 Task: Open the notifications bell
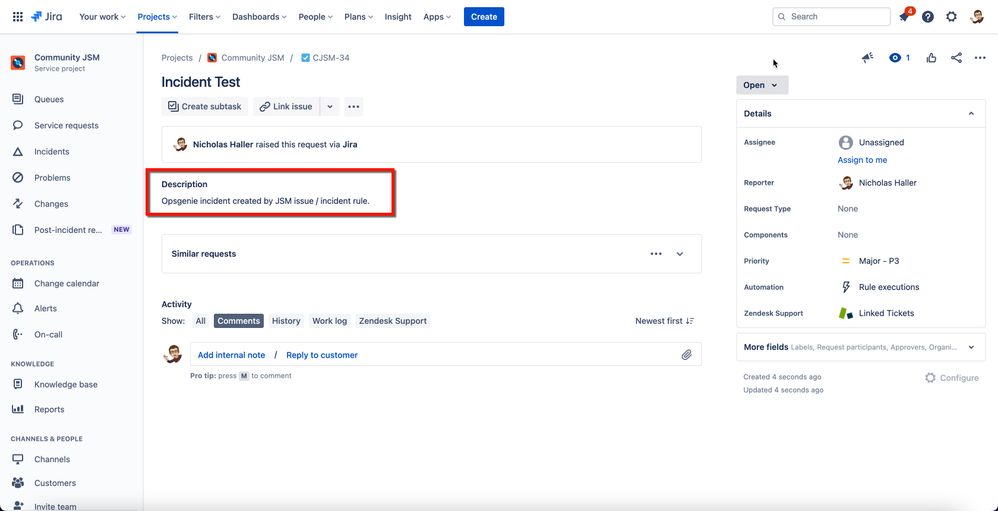904,17
